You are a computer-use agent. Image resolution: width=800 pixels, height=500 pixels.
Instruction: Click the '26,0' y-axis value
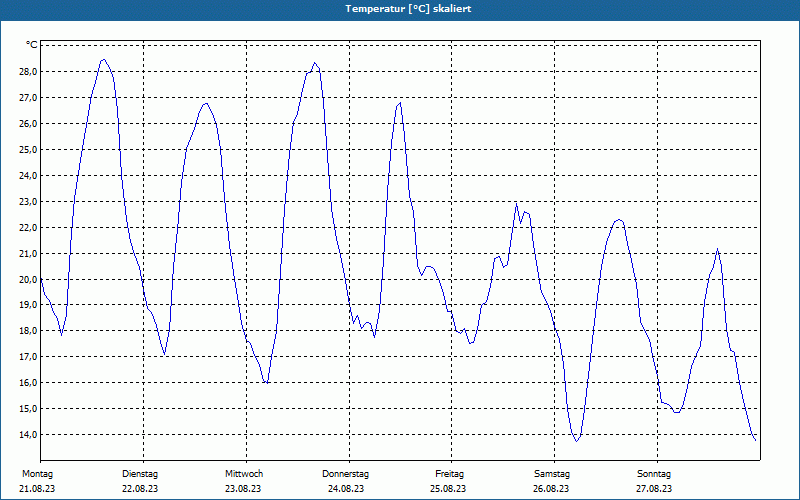point(28,124)
